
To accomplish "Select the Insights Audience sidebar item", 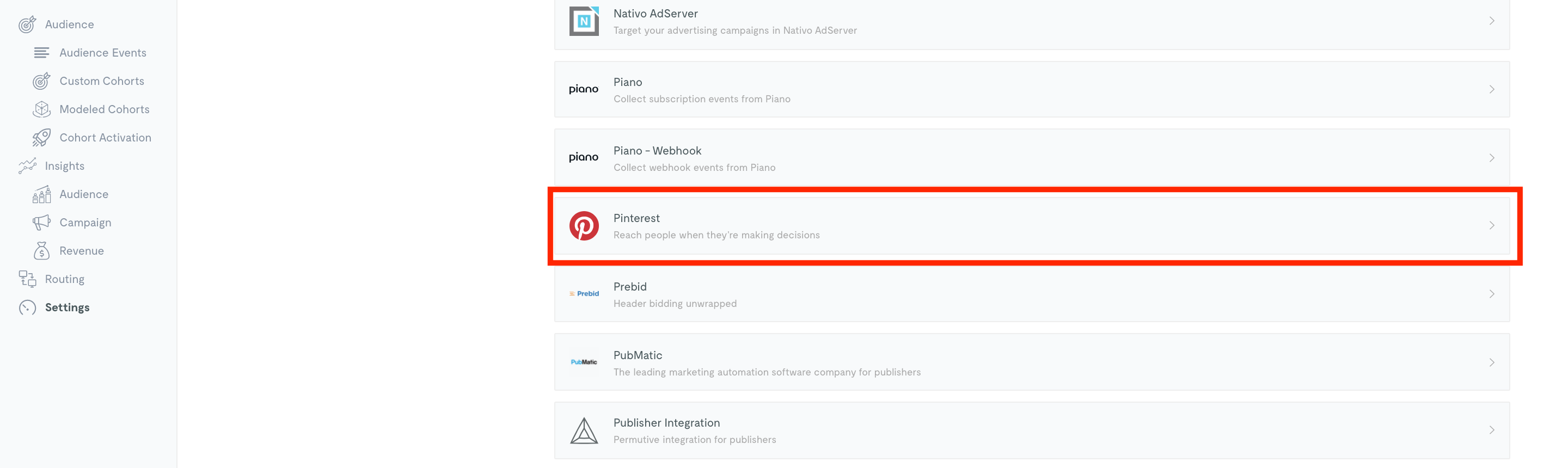I will click(x=83, y=194).
